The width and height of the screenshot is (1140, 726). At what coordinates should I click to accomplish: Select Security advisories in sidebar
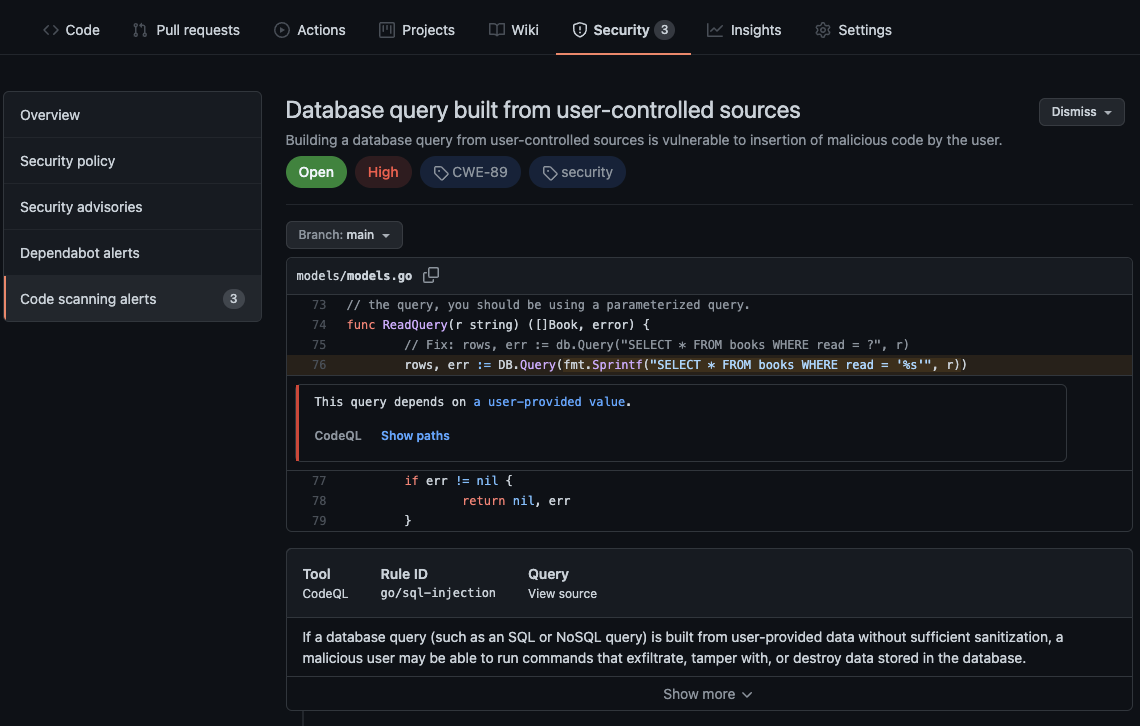coord(81,207)
